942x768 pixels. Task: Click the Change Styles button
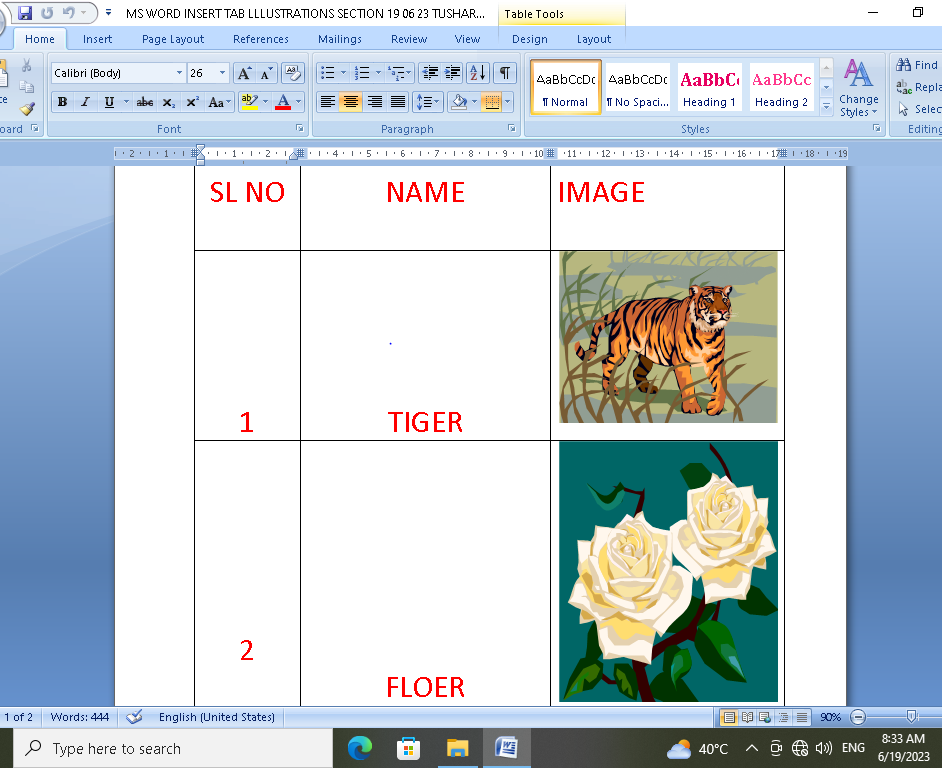pyautogui.click(x=858, y=88)
